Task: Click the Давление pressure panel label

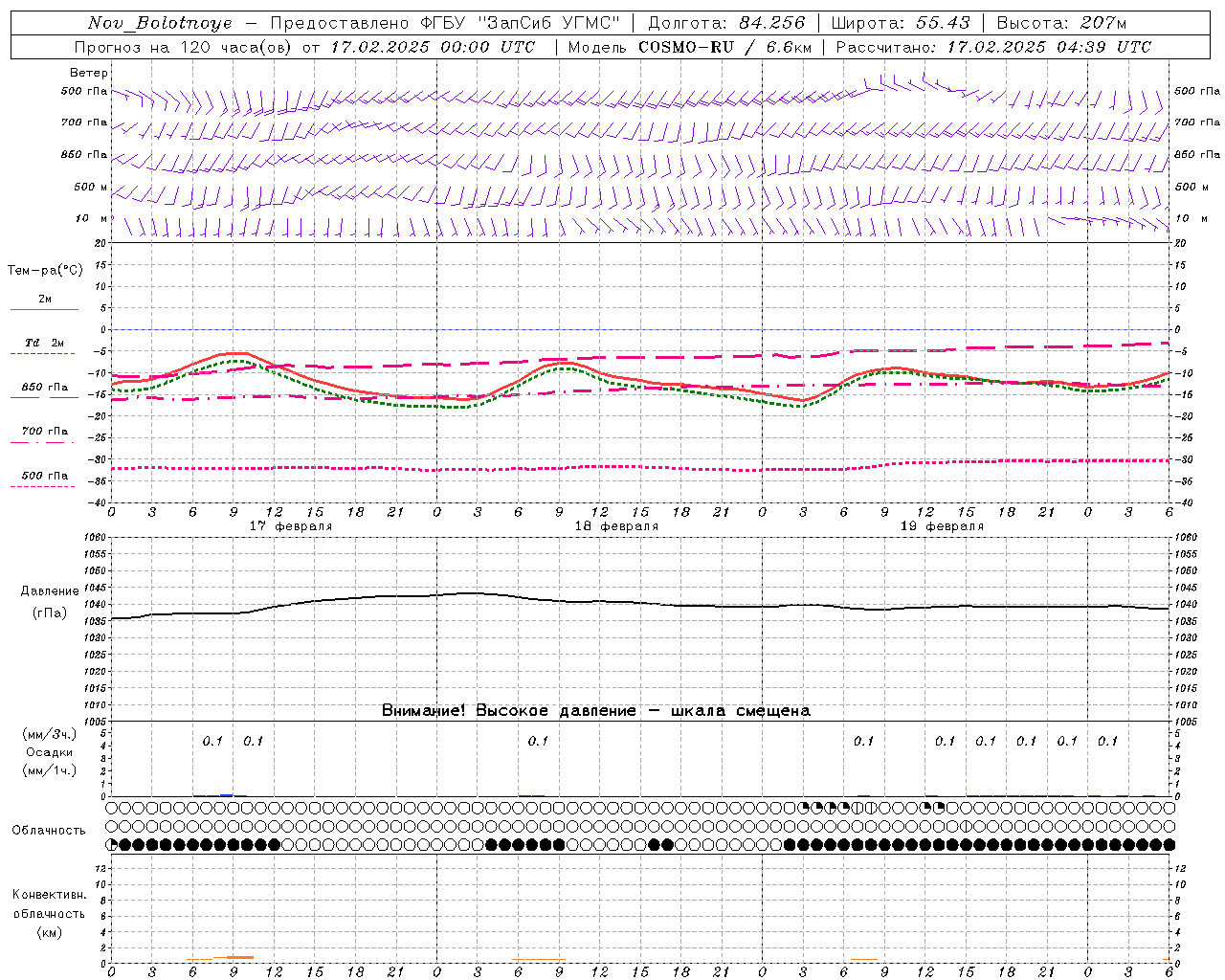Action: tap(50, 591)
